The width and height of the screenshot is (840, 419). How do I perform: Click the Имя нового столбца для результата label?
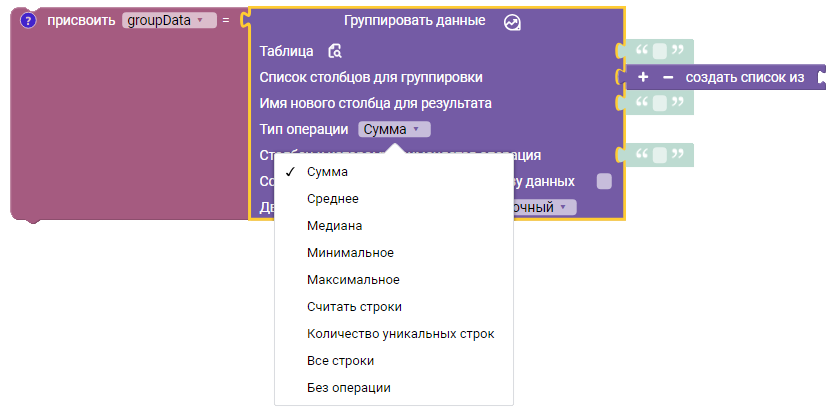point(376,103)
